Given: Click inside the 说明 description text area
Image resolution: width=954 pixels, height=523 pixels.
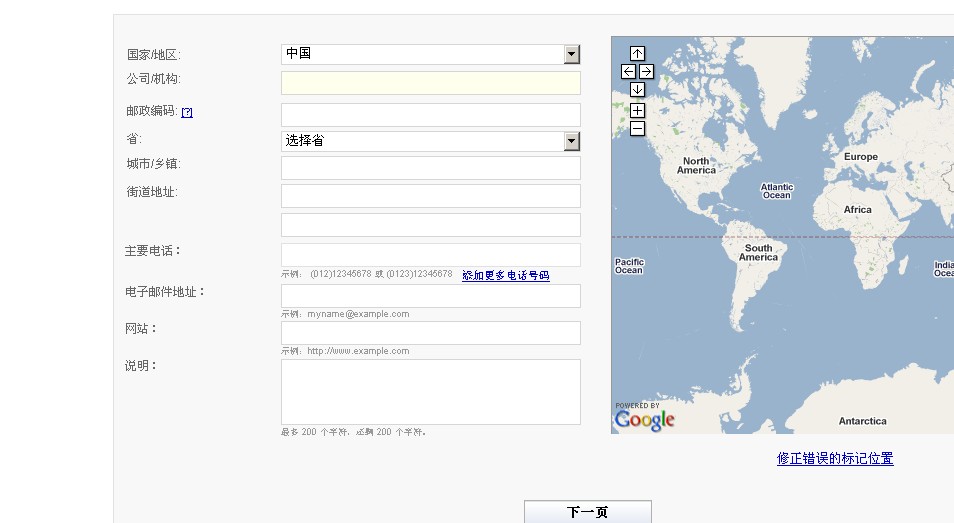Looking at the screenshot, I should pos(430,392).
